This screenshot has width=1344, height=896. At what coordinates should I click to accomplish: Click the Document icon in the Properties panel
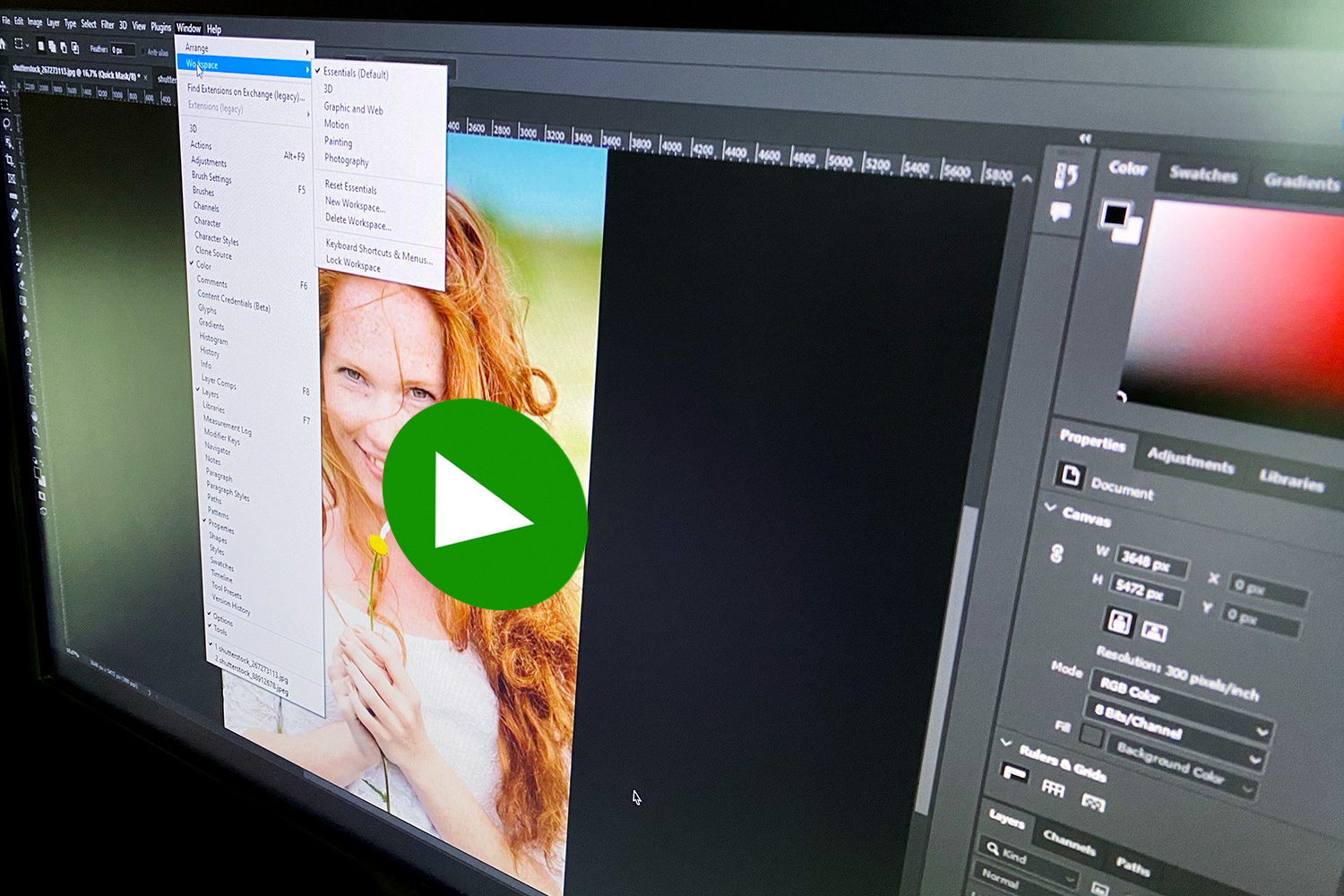coord(1072,476)
